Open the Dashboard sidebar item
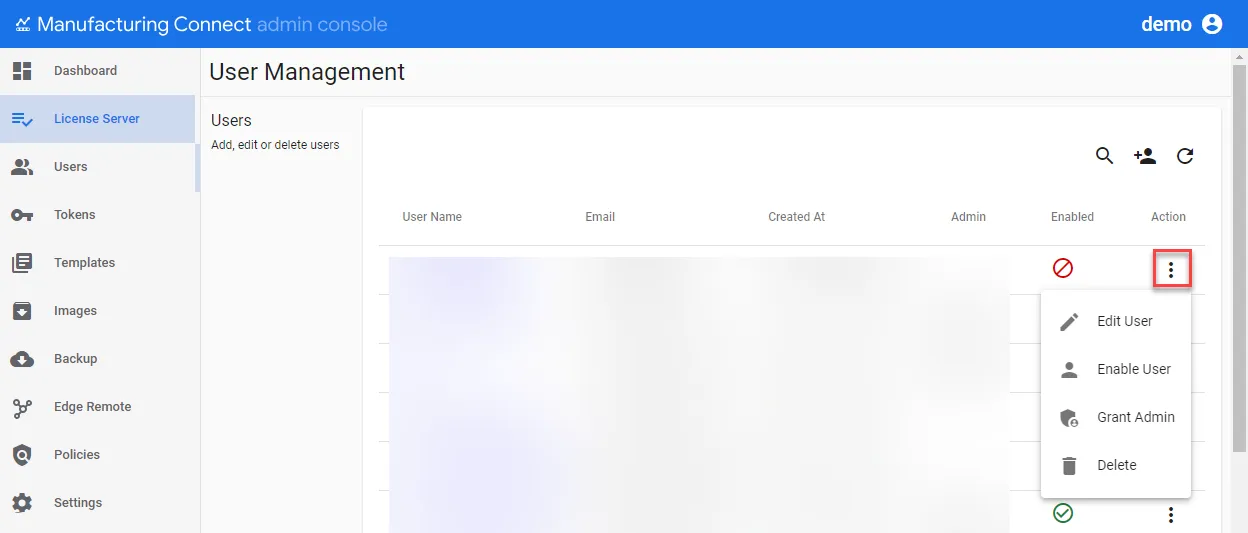 tap(100, 71)
